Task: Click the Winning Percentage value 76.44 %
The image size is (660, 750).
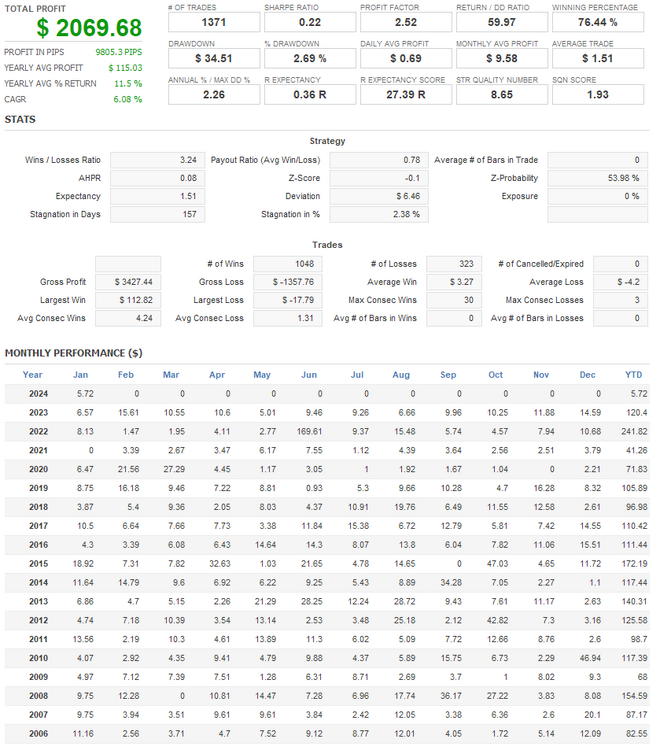Action: 598,22
